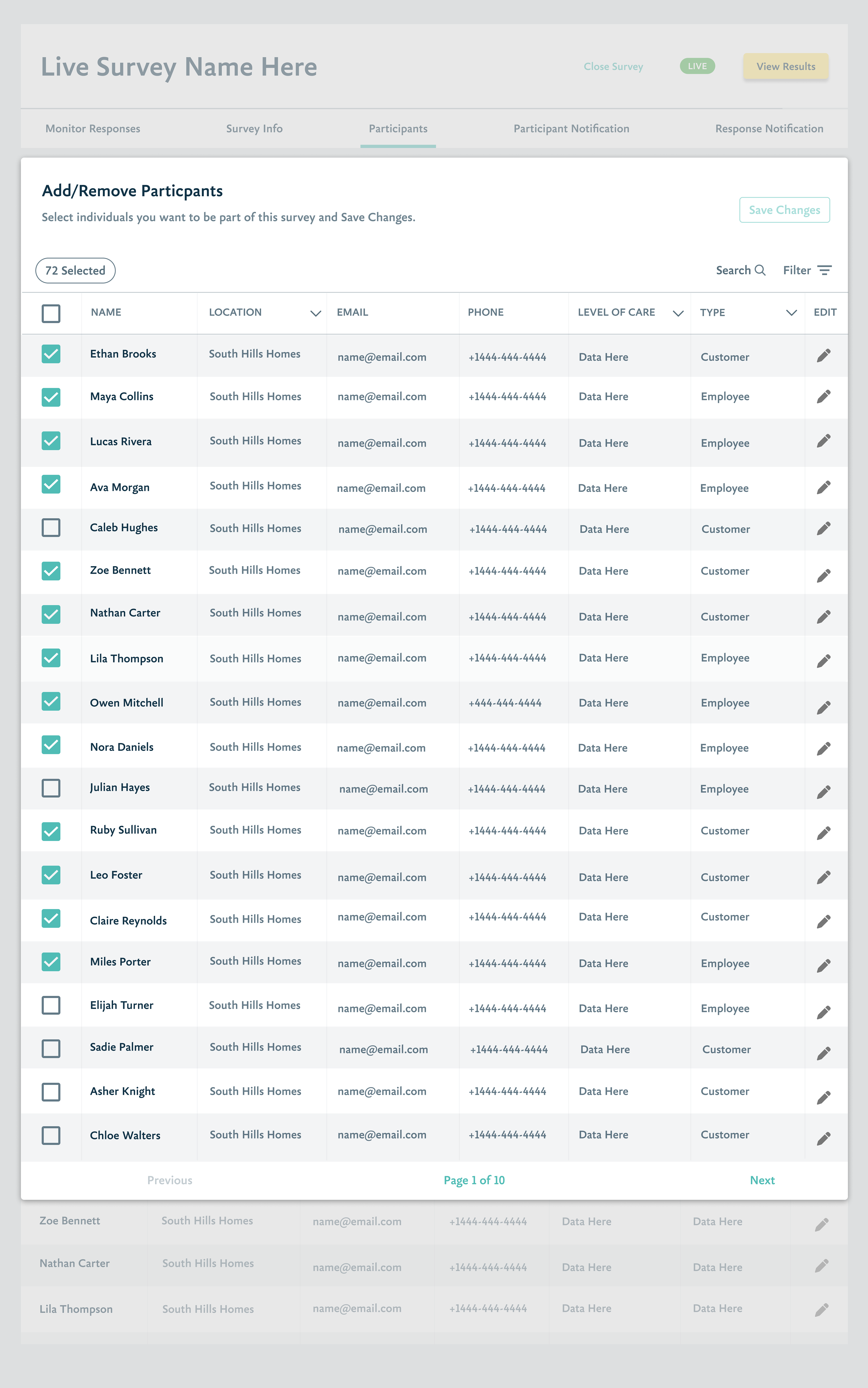Uncheck Ethan Brooks
This screenshot has width=868, height=1388.
coord(51,354)
